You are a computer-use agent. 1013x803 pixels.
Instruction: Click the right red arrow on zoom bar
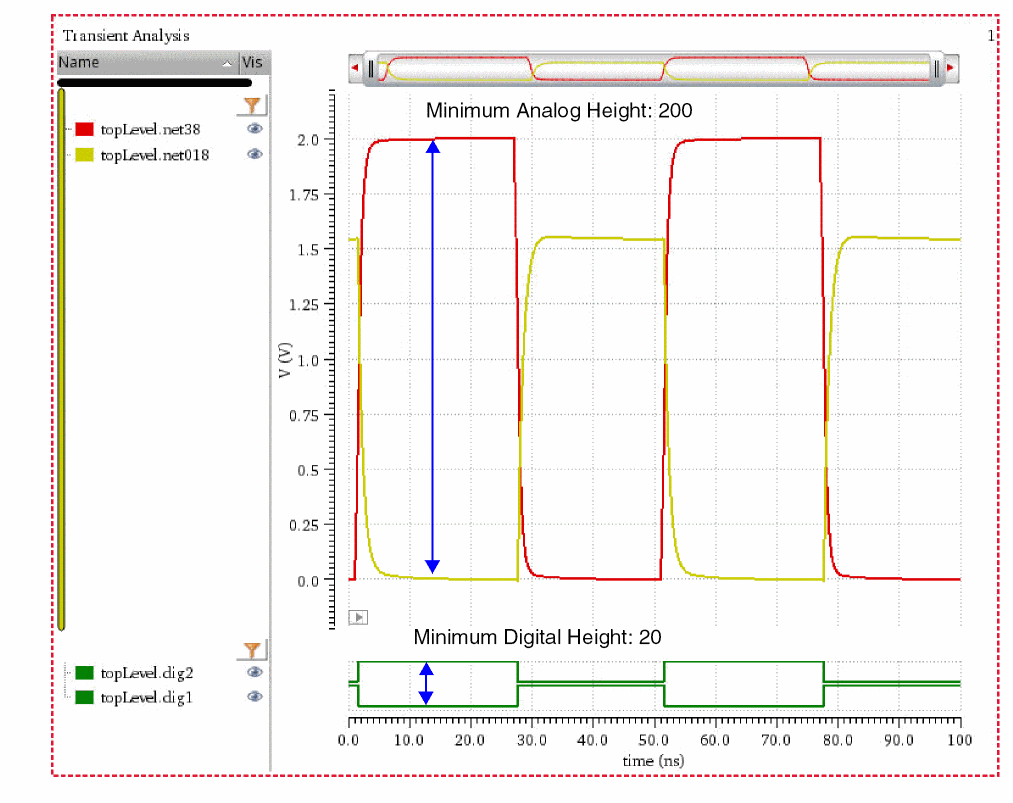pos(951,68)
